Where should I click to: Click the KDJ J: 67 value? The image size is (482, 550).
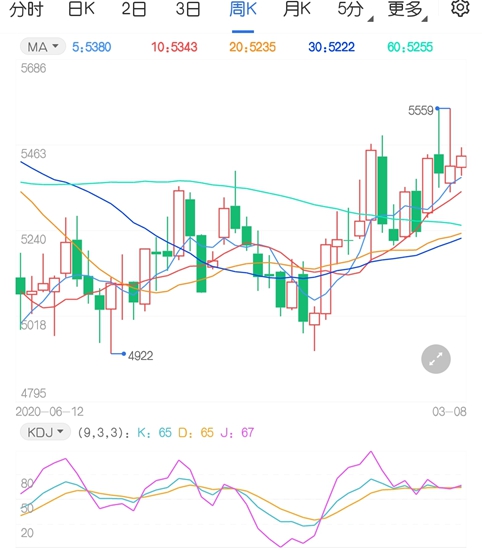pyautogui.click(x=237, y=432)
